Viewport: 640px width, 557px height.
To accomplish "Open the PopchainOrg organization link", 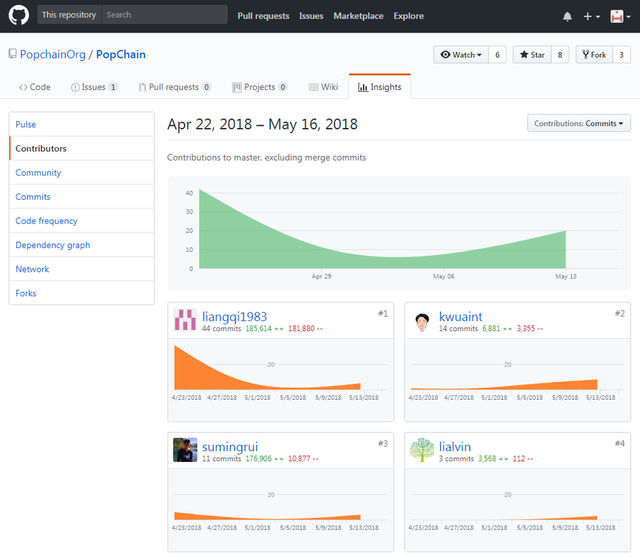I will (53, 54).
